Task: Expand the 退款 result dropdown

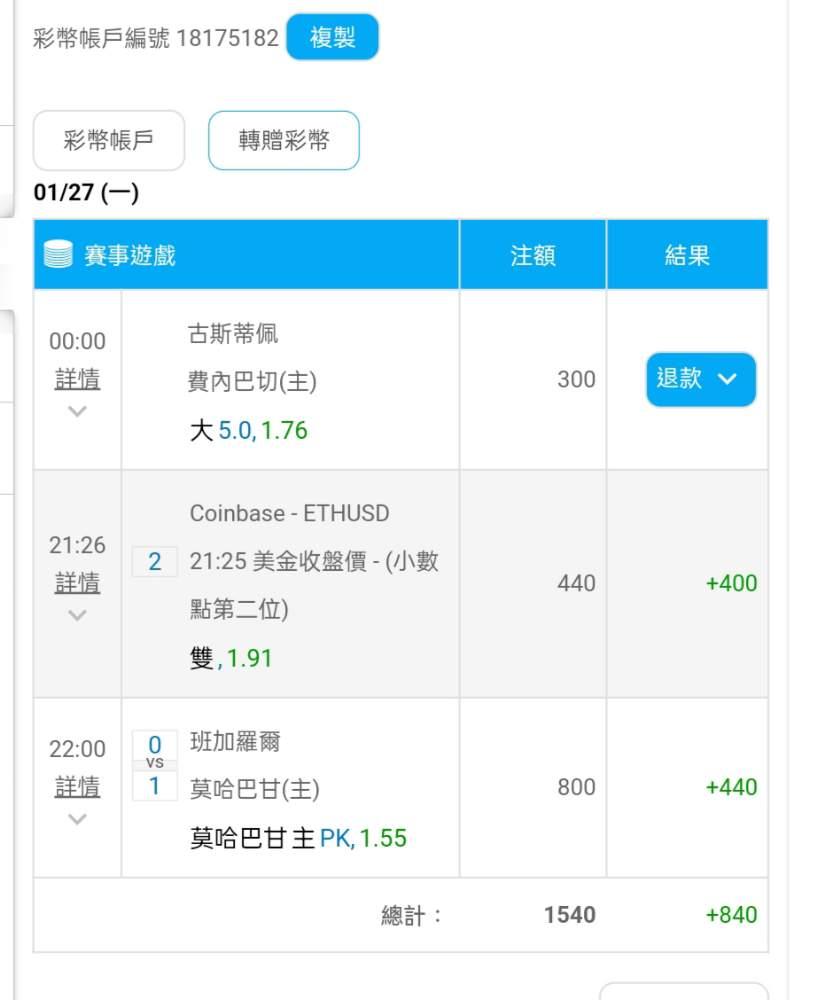Action: coord(700,379)
